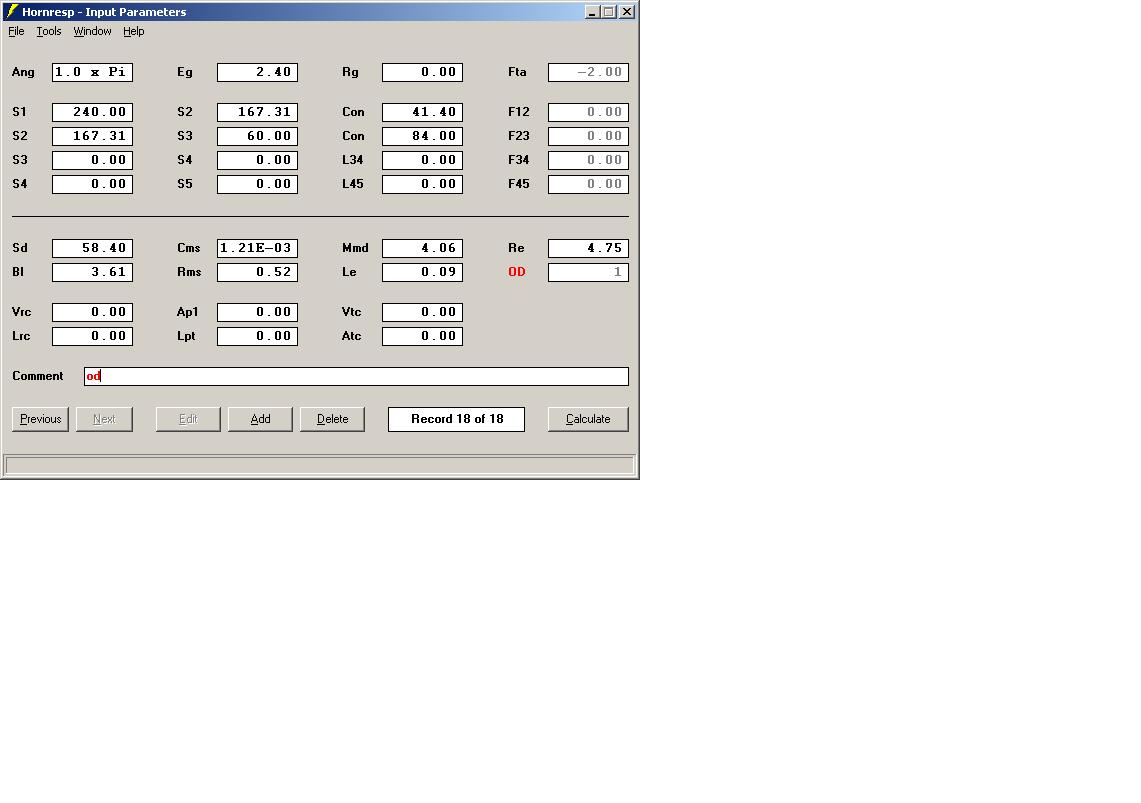
Task: Close the Hornresp window
Action: pos(627,12)
